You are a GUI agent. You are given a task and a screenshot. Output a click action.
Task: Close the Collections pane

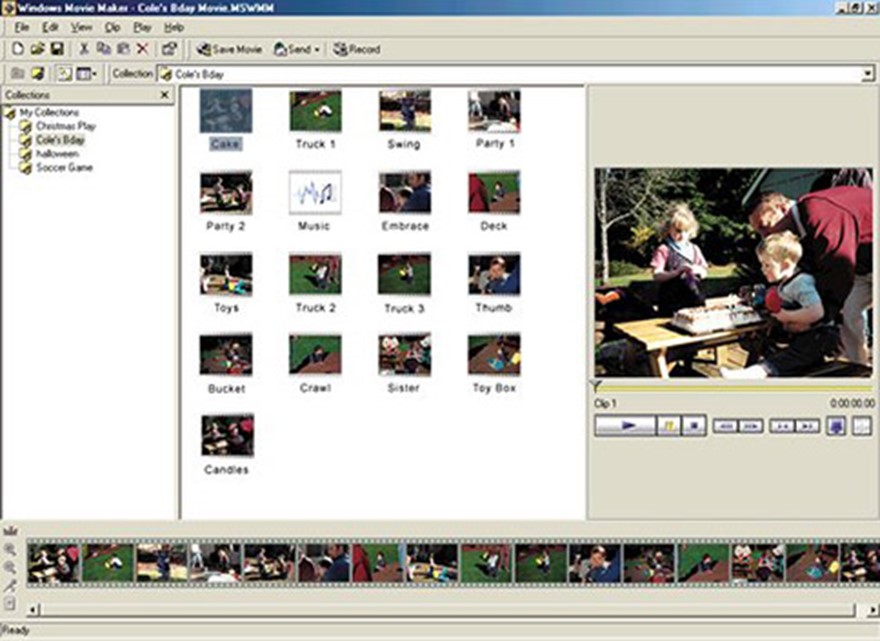point(164,95)
